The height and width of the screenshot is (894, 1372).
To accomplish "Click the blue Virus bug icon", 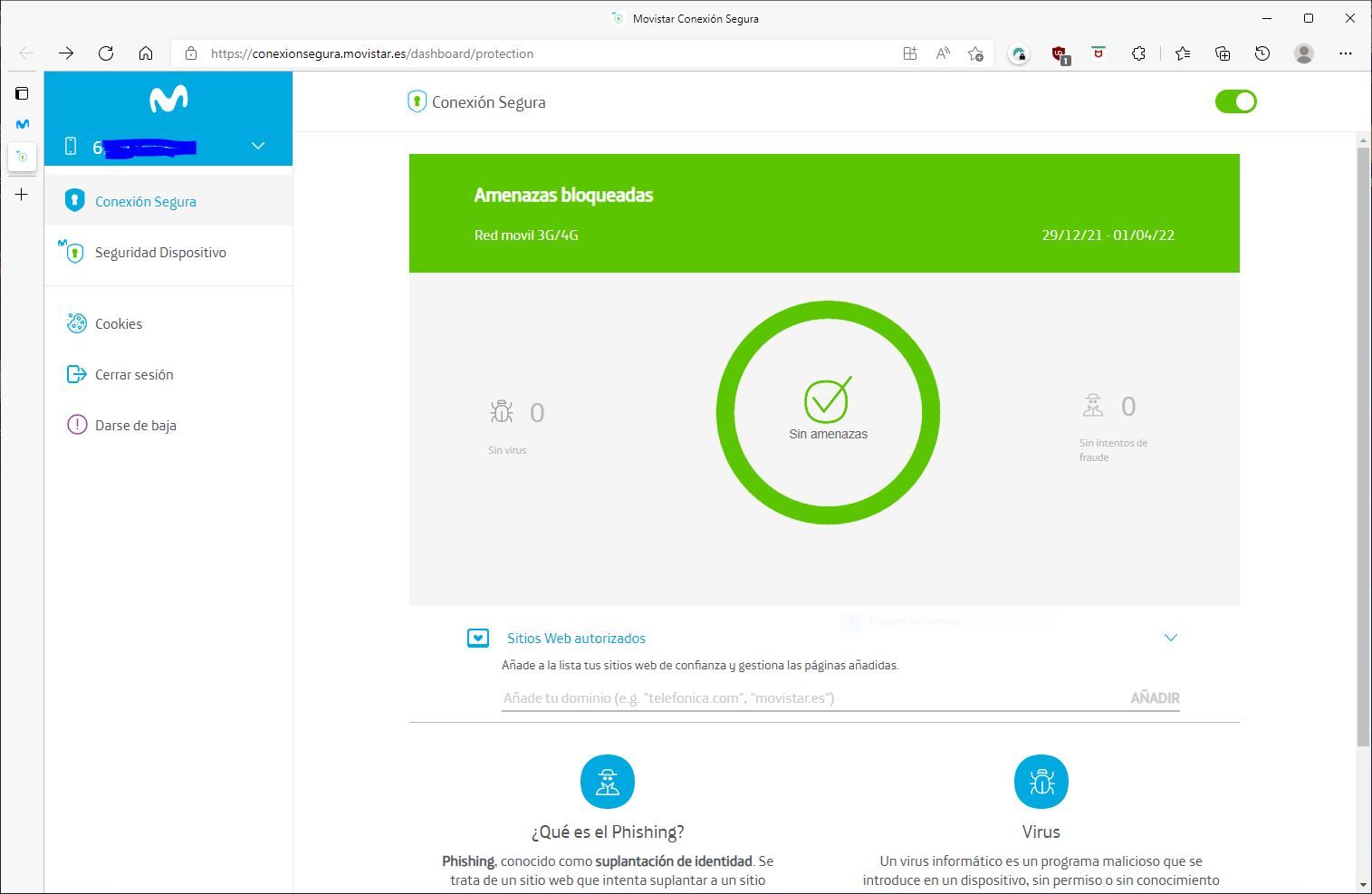I will tap(1041, 782).
